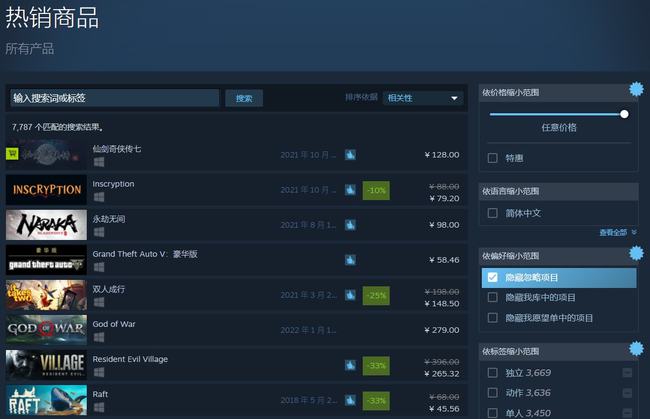Click the gear icon on the 依偏好缩小范围 panel
This screenshot has width=650, height=419.
636,253
